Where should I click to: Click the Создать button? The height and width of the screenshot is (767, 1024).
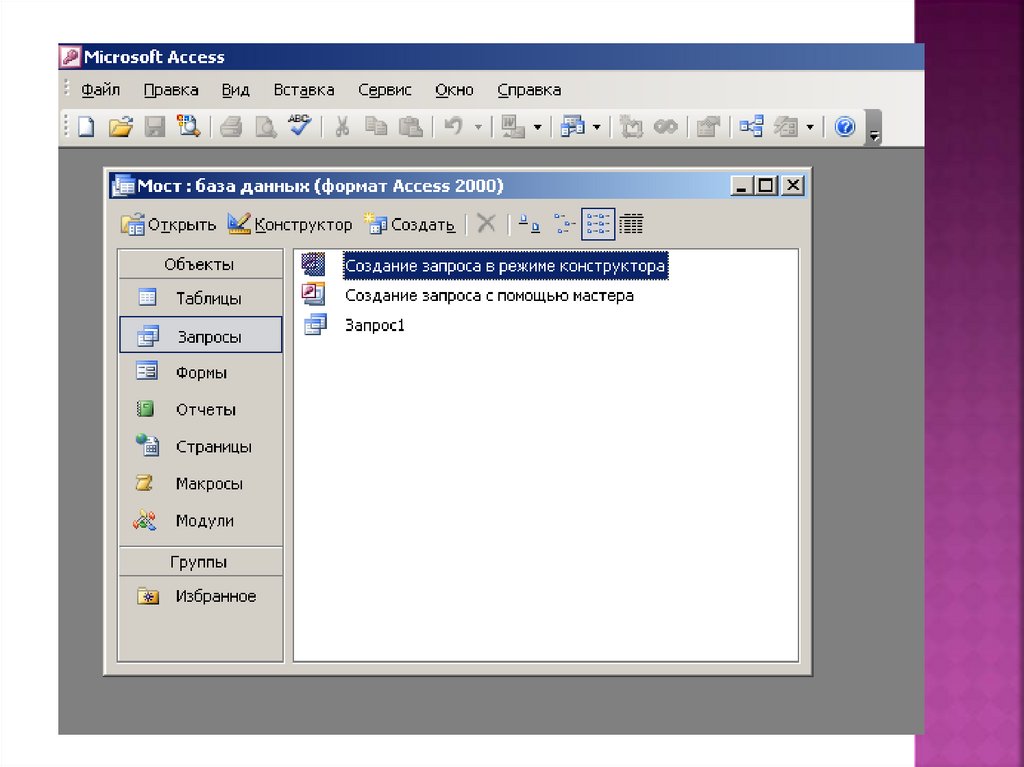tap(409, 224)
